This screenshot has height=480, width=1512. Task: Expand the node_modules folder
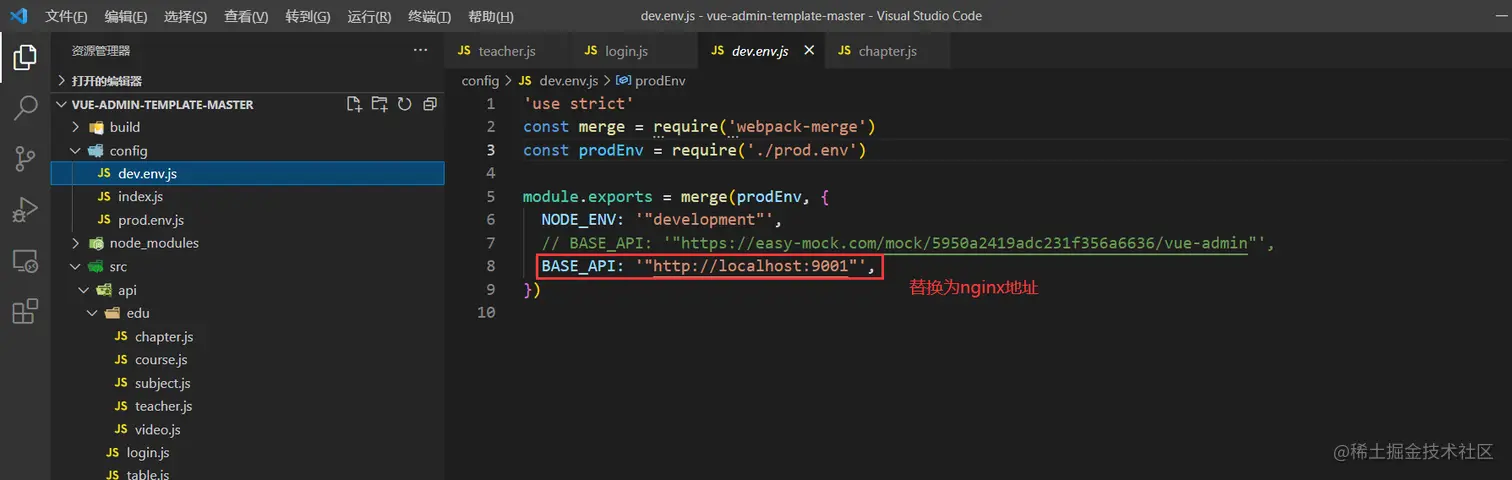(154, 243)
